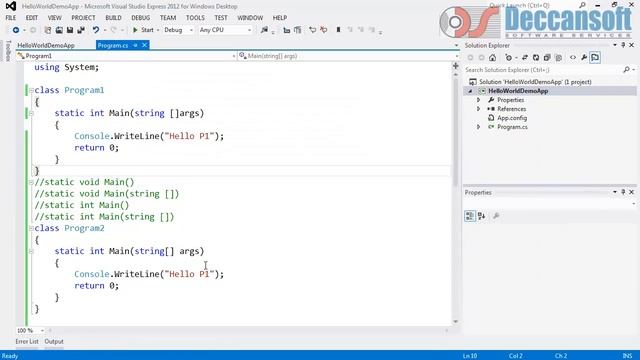
Task: Open the TEST menu
Action: coord(221,18)
